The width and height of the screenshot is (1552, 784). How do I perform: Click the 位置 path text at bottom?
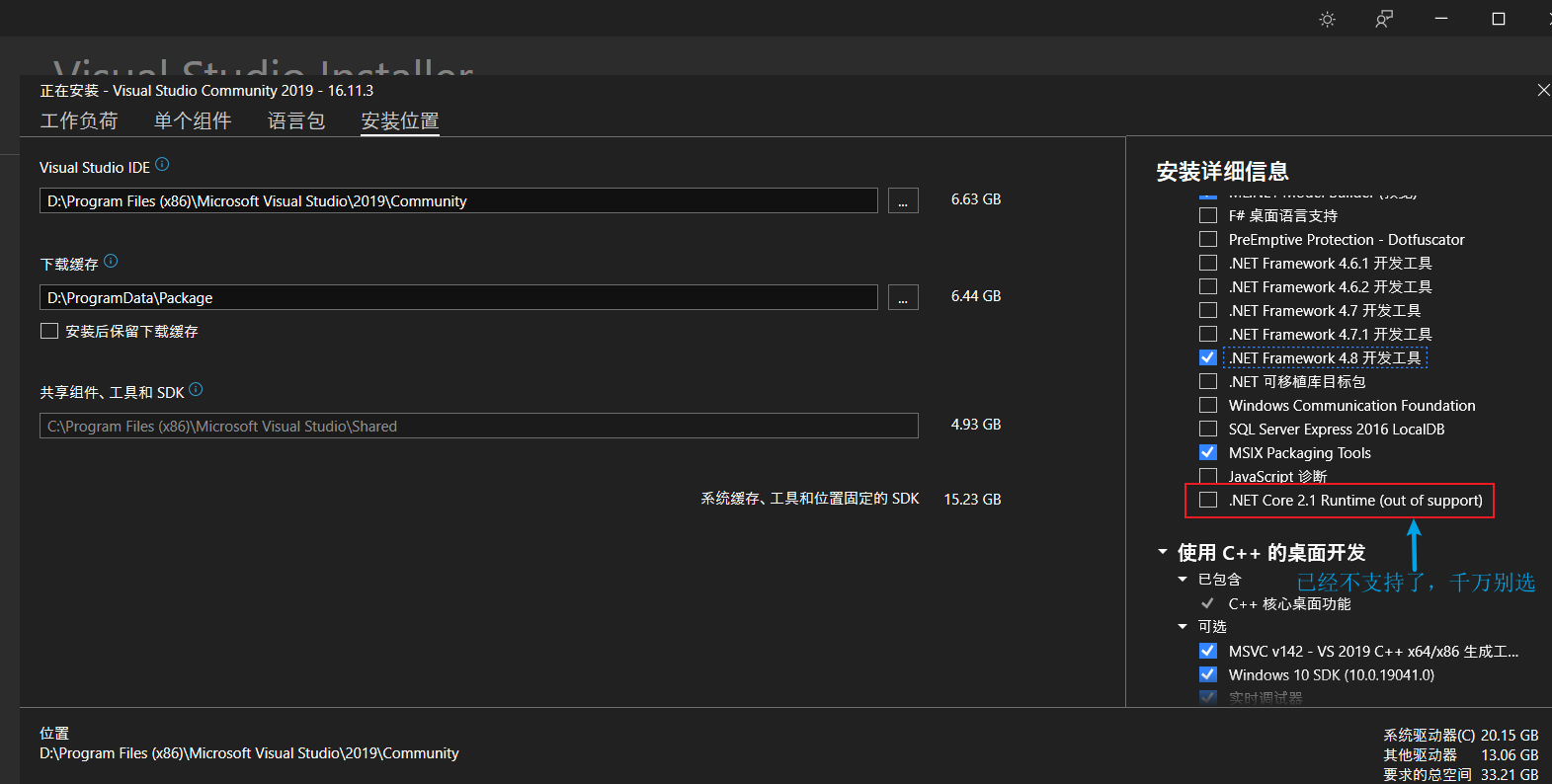(249, 753)
